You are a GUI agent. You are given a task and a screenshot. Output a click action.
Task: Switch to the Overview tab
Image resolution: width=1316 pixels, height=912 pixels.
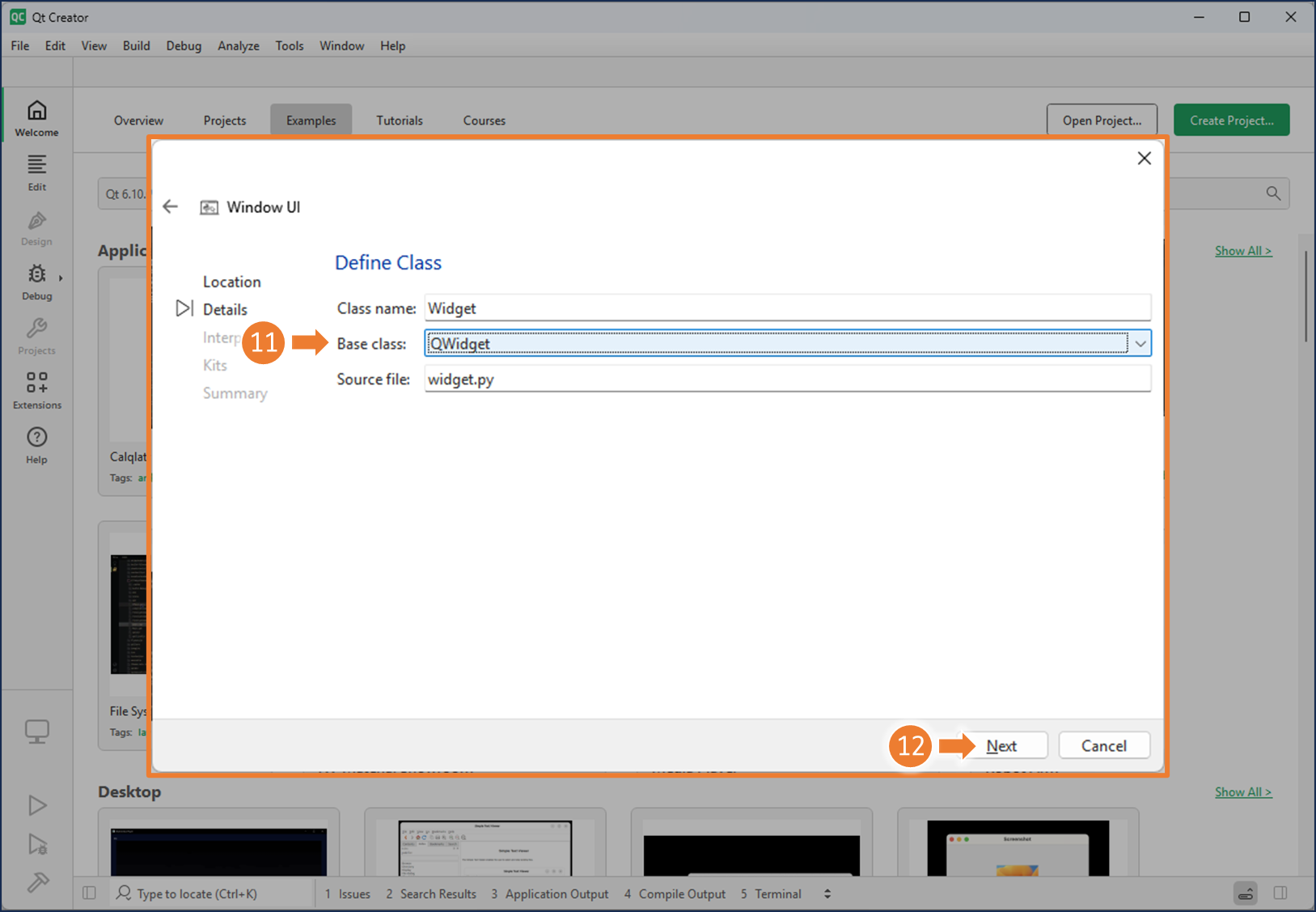pos(138,121)
